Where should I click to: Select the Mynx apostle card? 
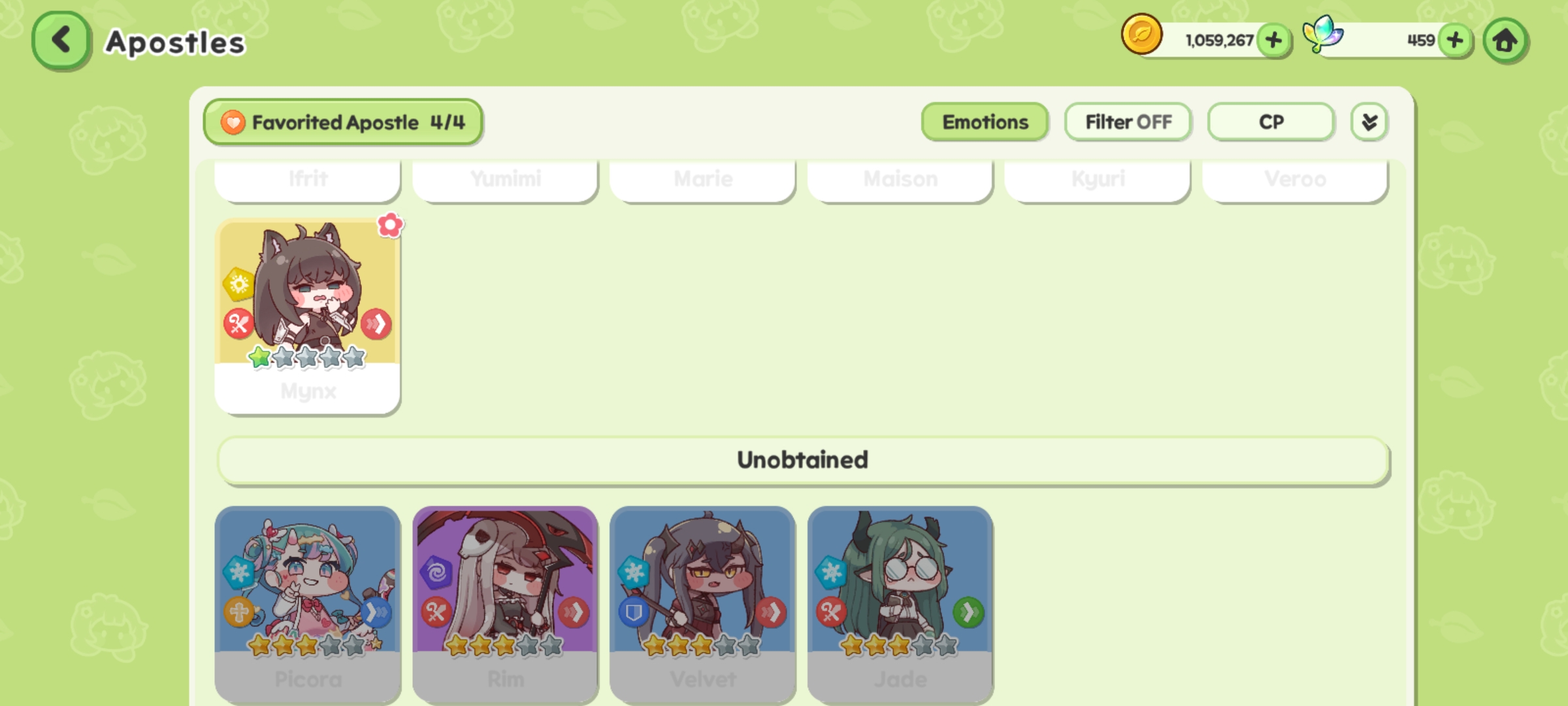point(308,316)
